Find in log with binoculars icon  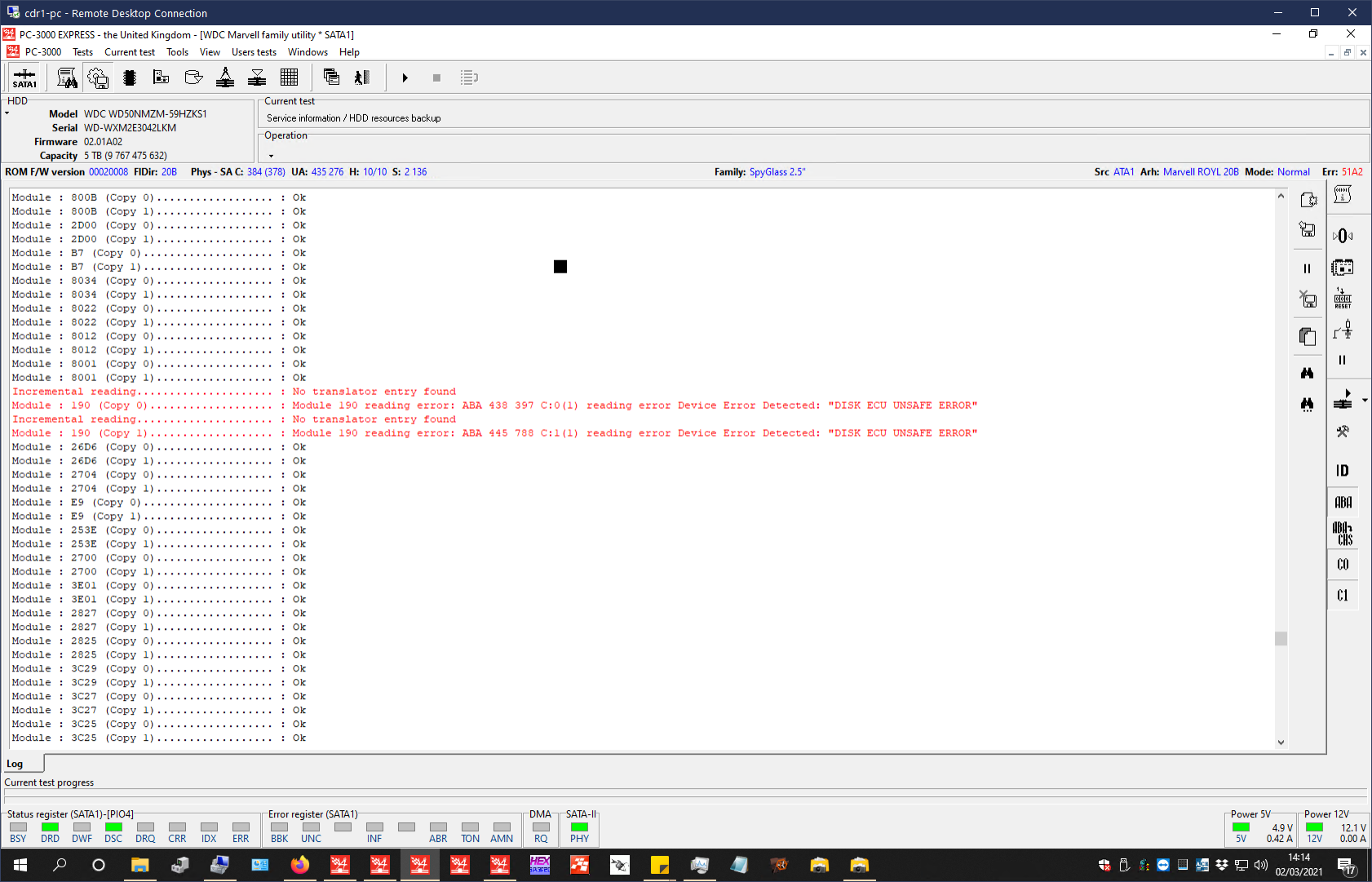click(x=1308, y=373)
